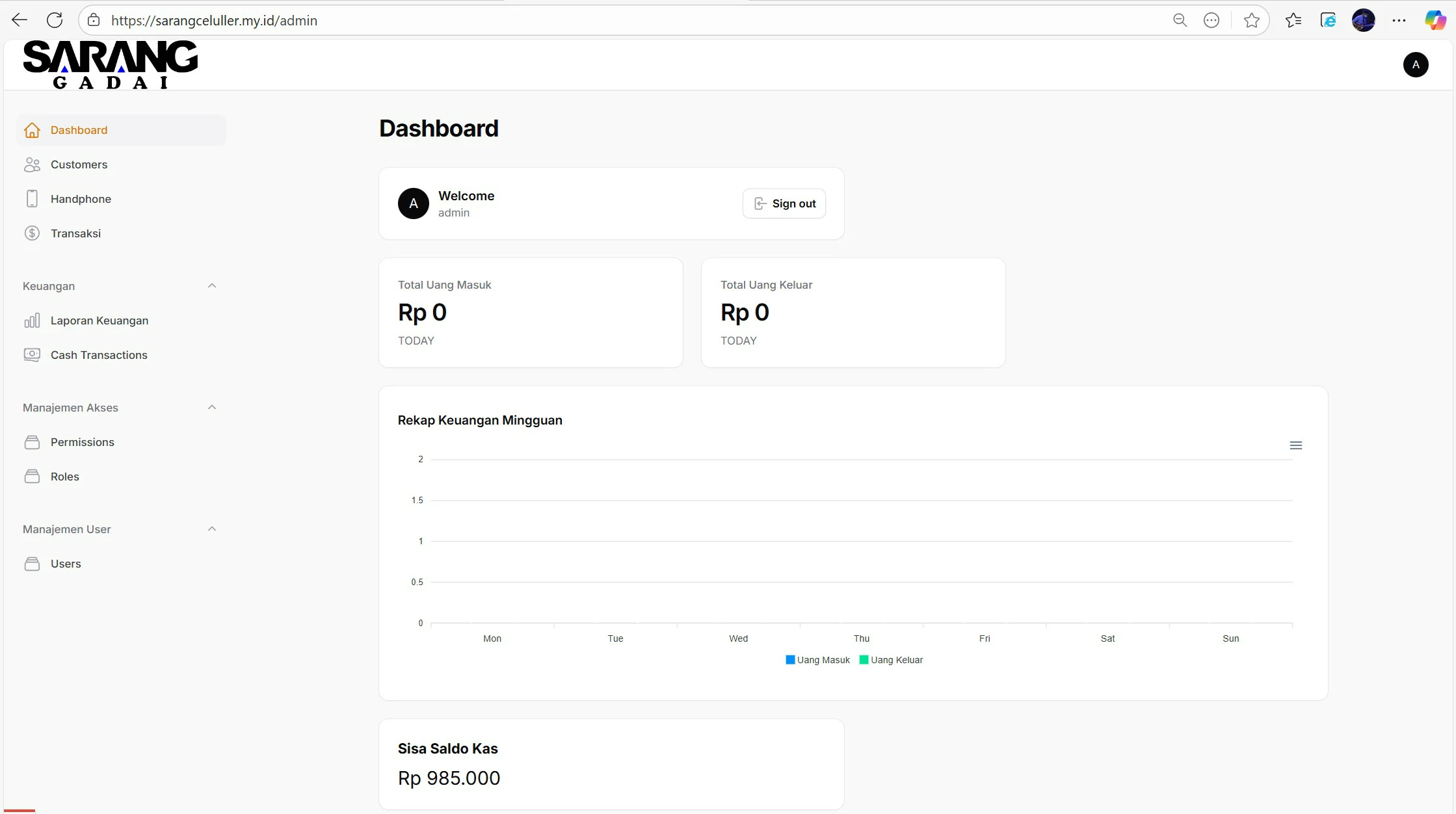Click the Handphone device icon
Image resolution: width=1456 pixels, height=814 pixels.
pos(32,199)
